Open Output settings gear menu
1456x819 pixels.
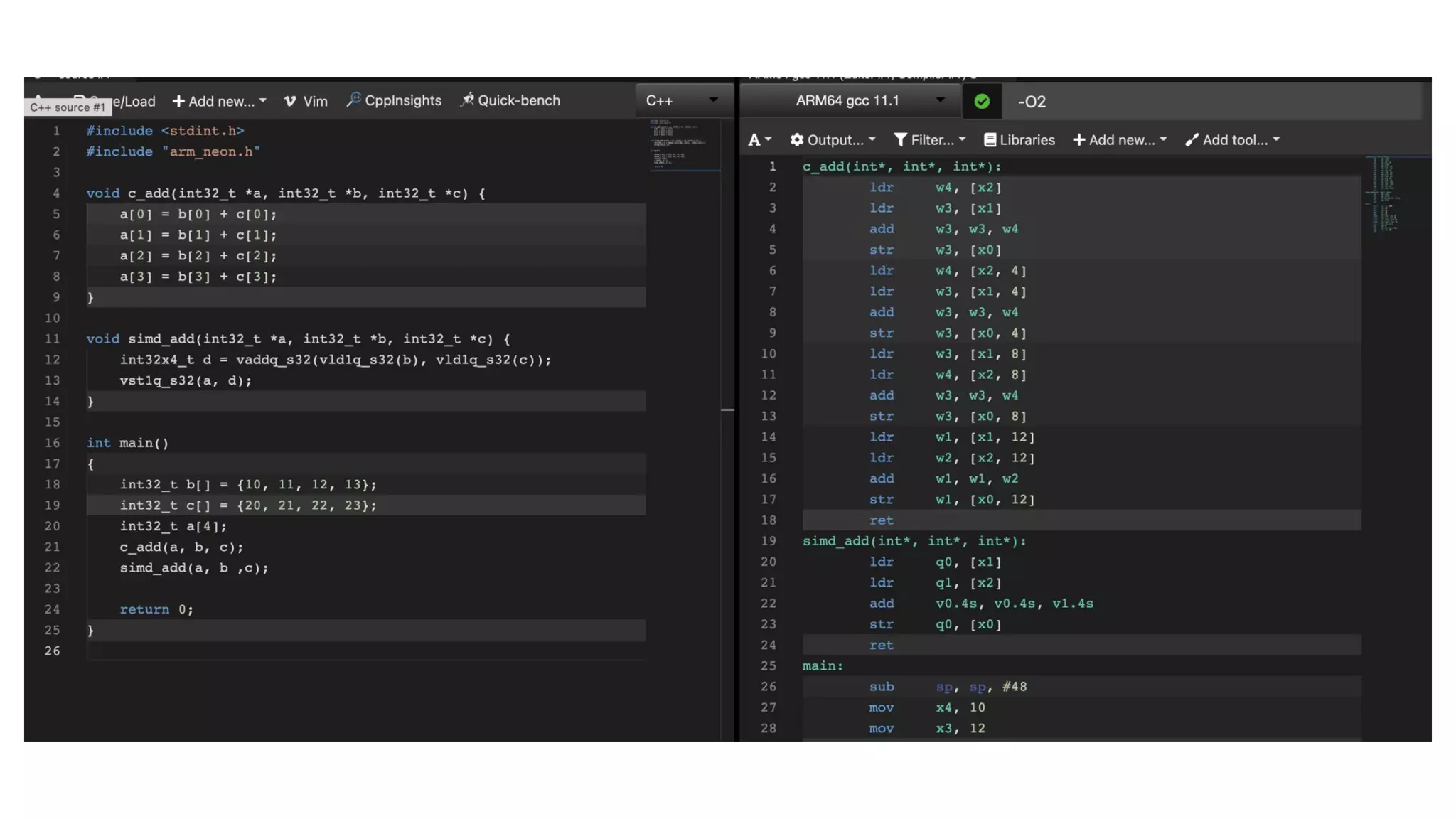point(833,140)
